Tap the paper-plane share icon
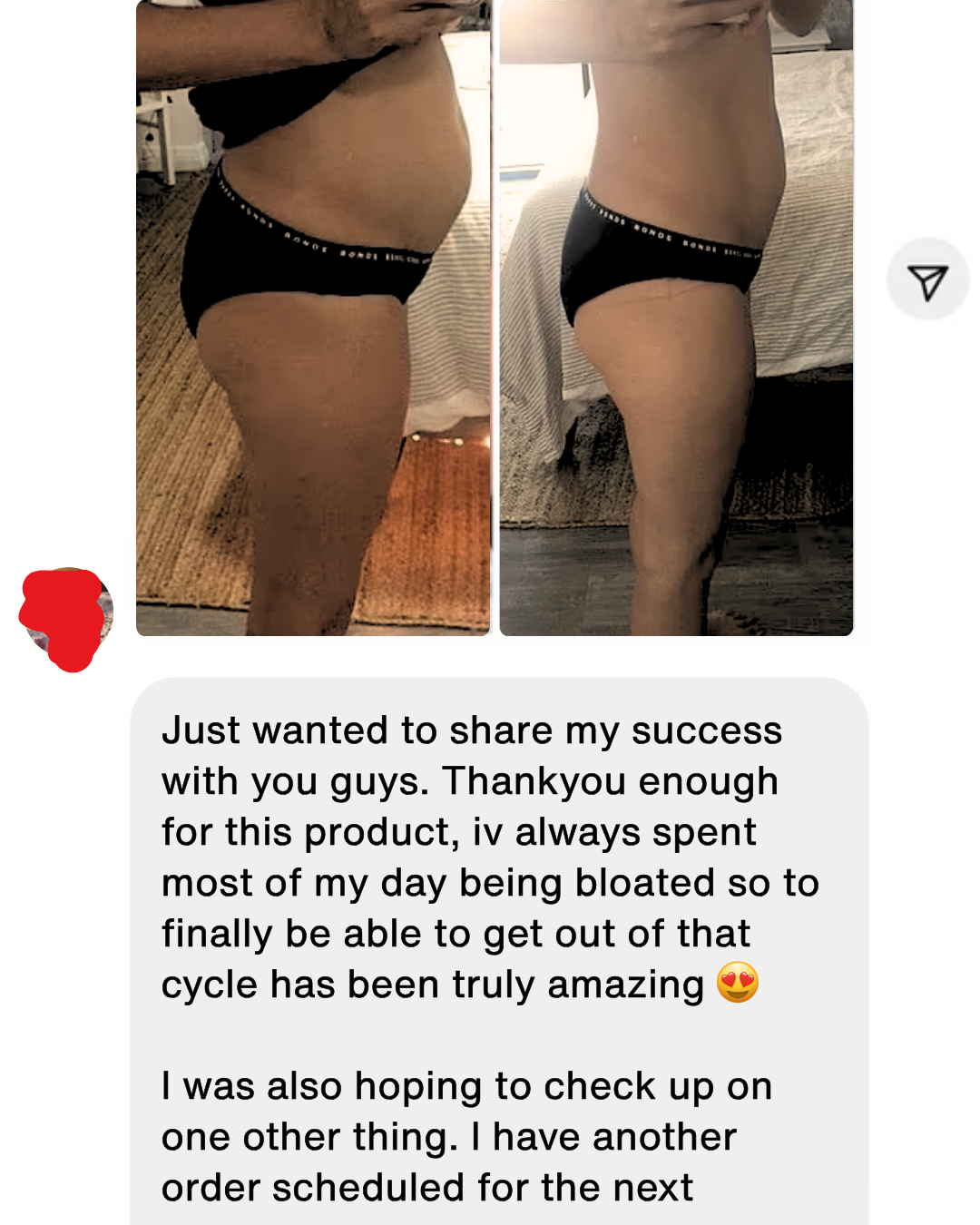This screenshot has width=980, height=1225. click(x=927, y=280)
